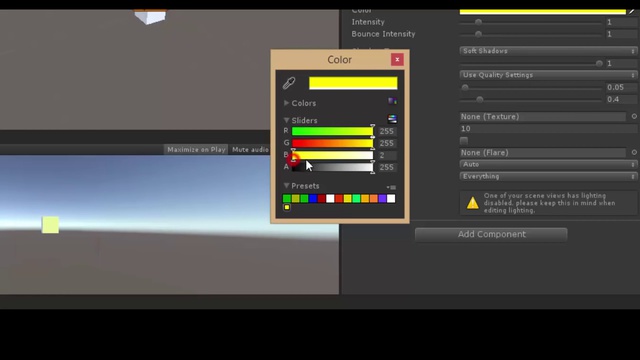640x360 pixels.
Task: Collapse the Sliders section
Action: tap(287, 120)
